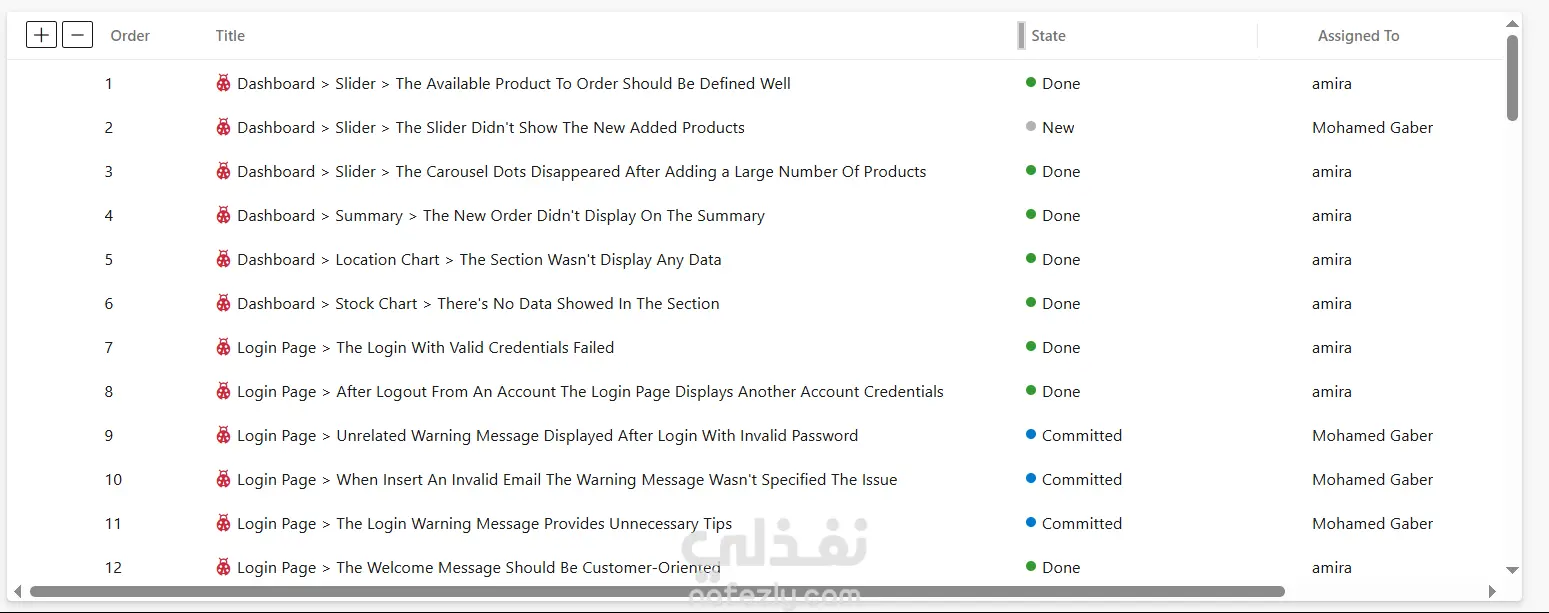This screenshot has width=1549, height=613.
Task: Click bug icon for 'Valid Credentials Failed' item
Action: pyautogui.click(x=224, y=347)
